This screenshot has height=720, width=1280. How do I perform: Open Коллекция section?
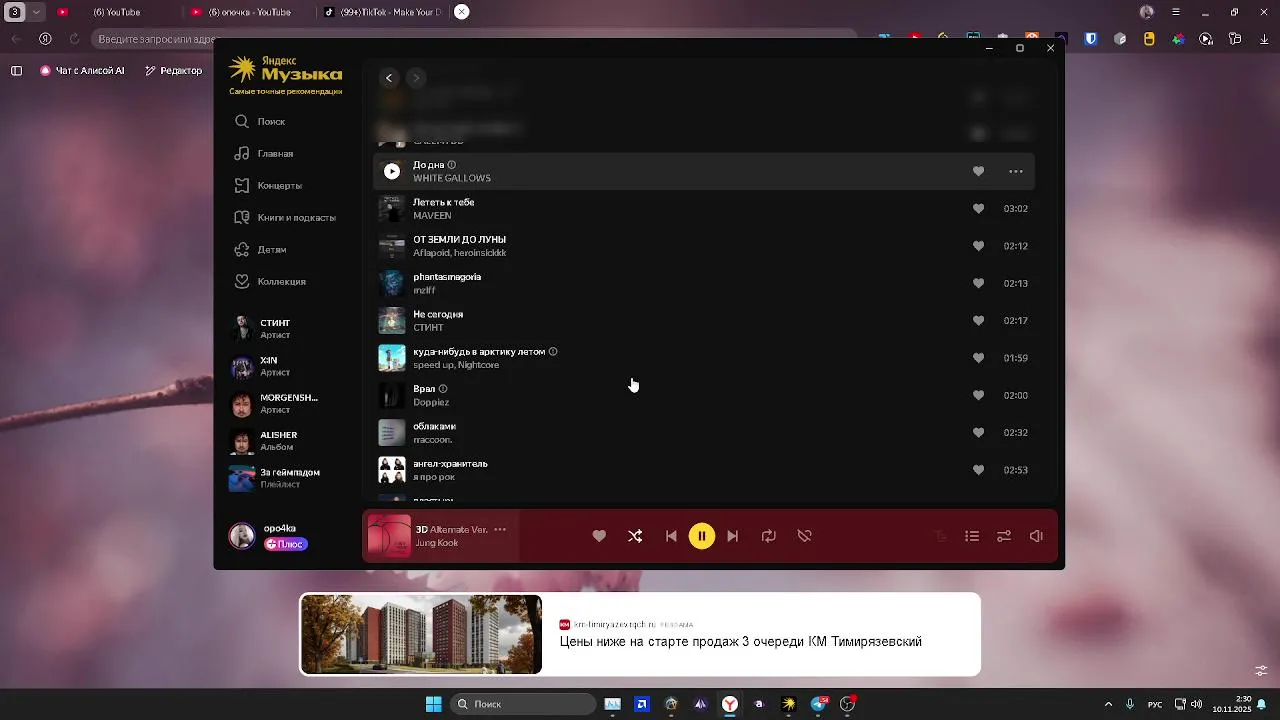click(270, 281)
